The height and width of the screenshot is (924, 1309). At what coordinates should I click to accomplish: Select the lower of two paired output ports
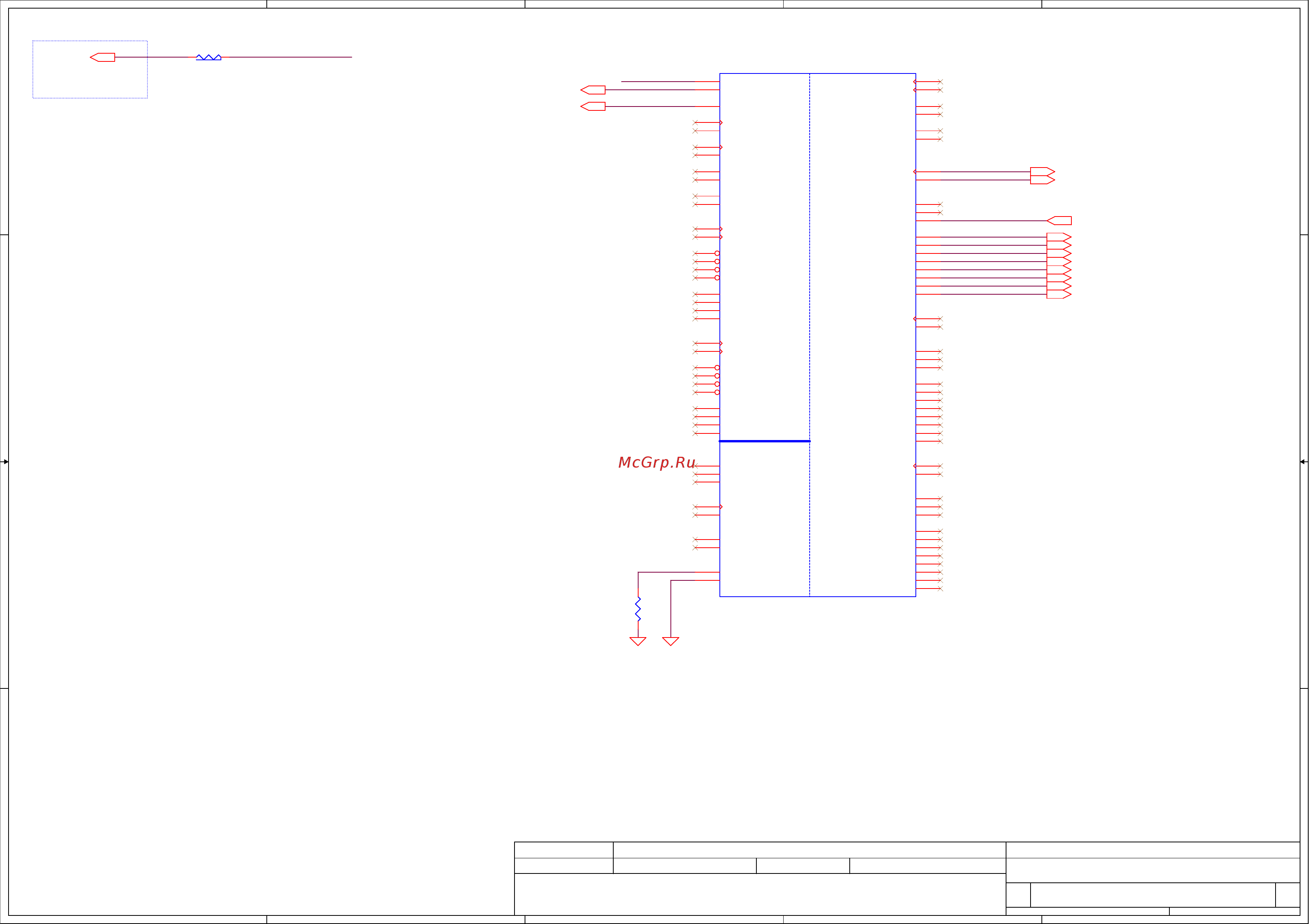click(1043, 180)
